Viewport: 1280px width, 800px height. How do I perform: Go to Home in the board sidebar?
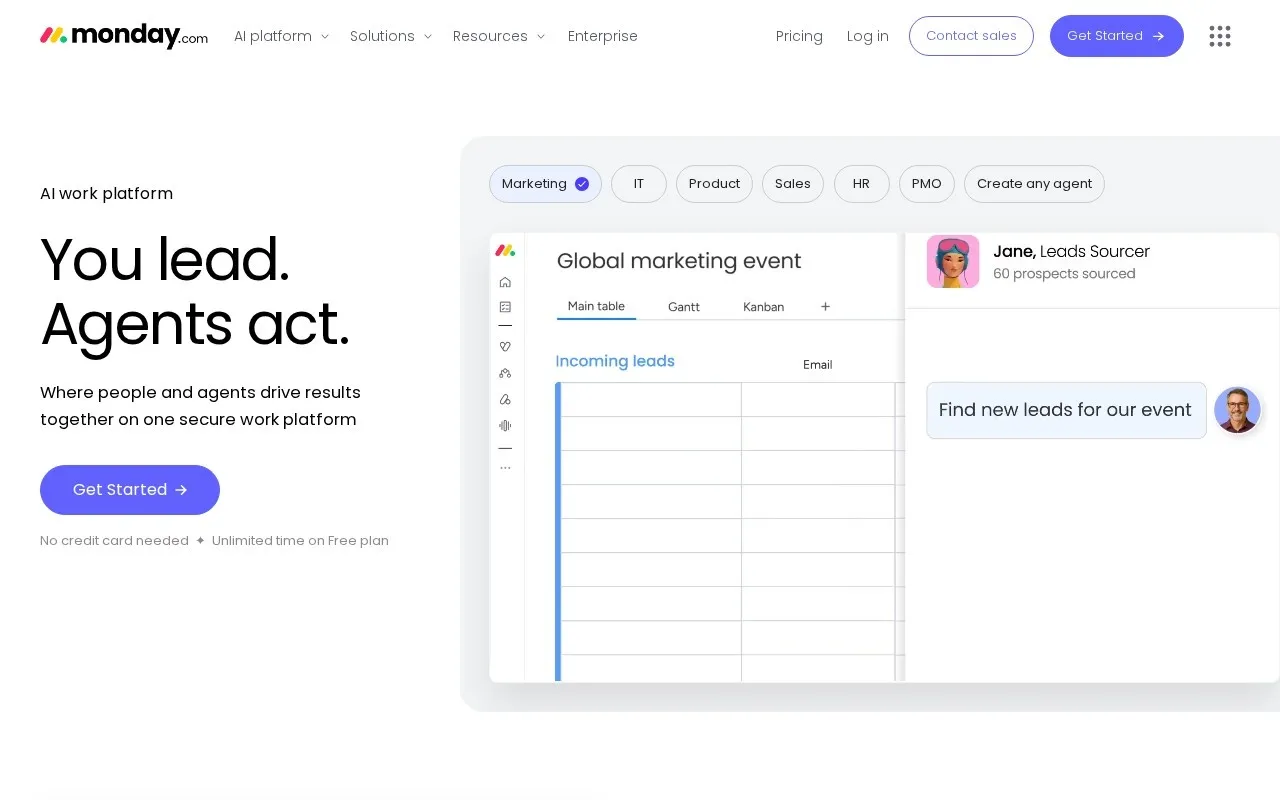[x=505, y=282]
